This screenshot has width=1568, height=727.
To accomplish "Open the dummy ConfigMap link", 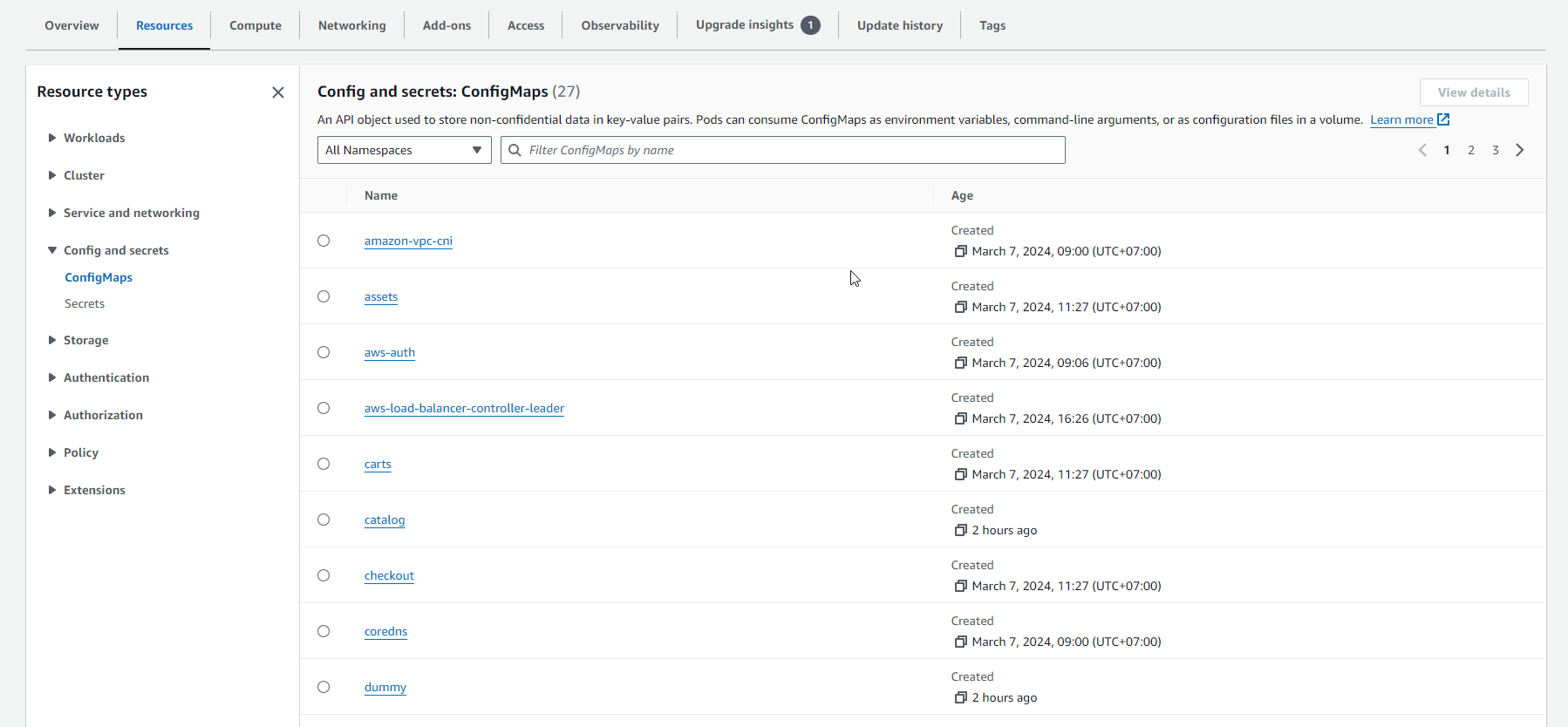I will tap(385, 687).
